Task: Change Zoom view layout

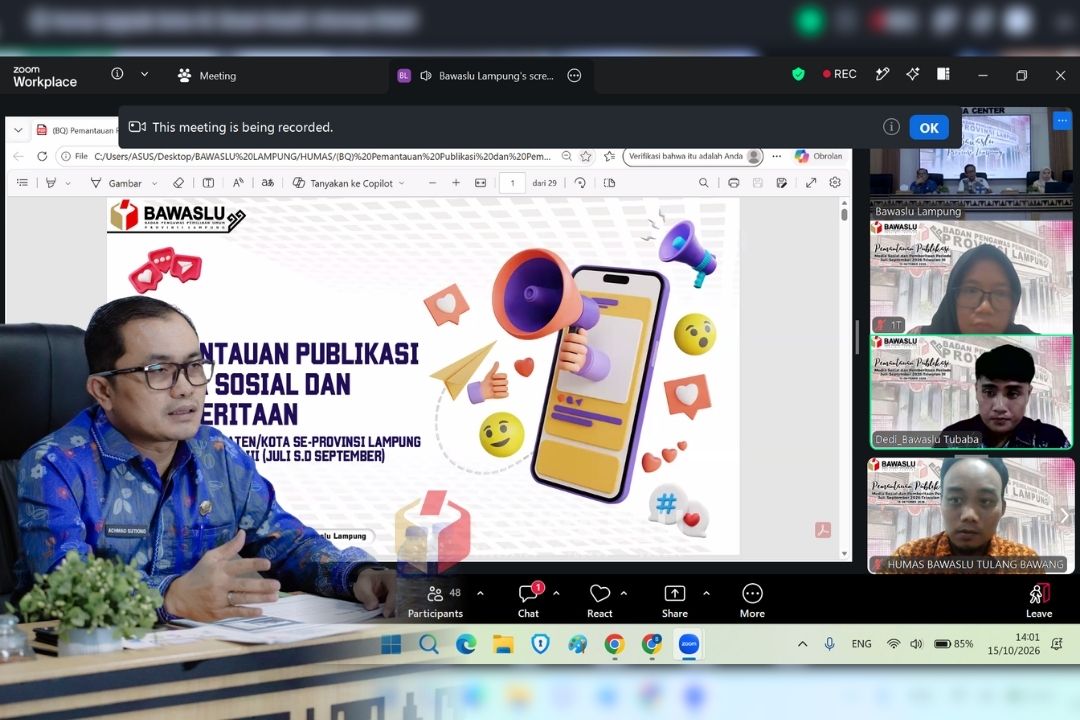Action: pos(943,74)
